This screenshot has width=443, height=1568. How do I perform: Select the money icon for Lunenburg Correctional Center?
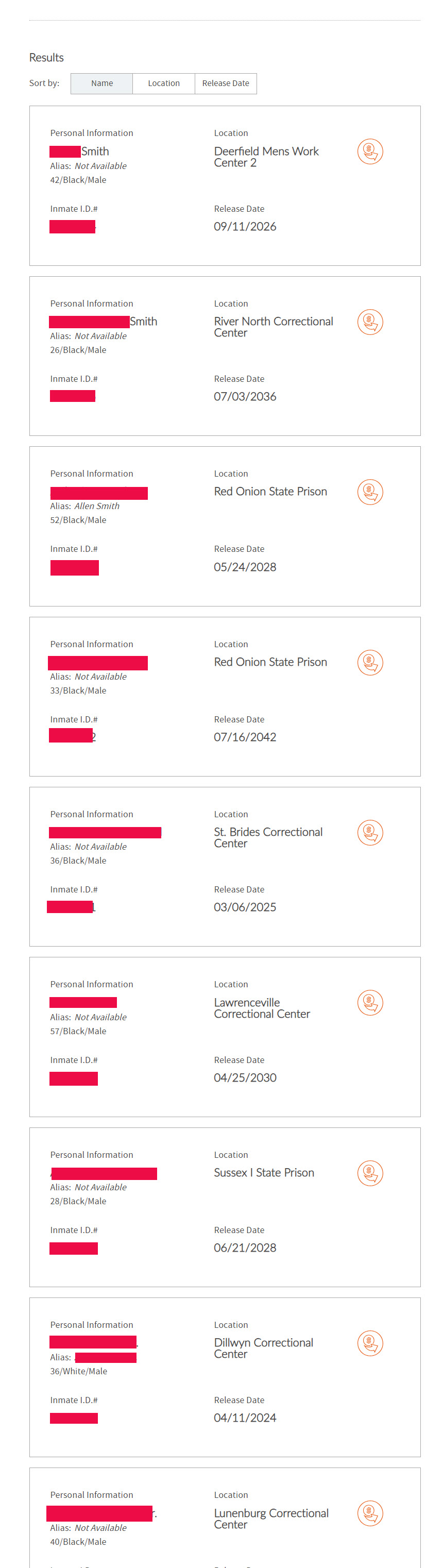[x=370, y=1513]
